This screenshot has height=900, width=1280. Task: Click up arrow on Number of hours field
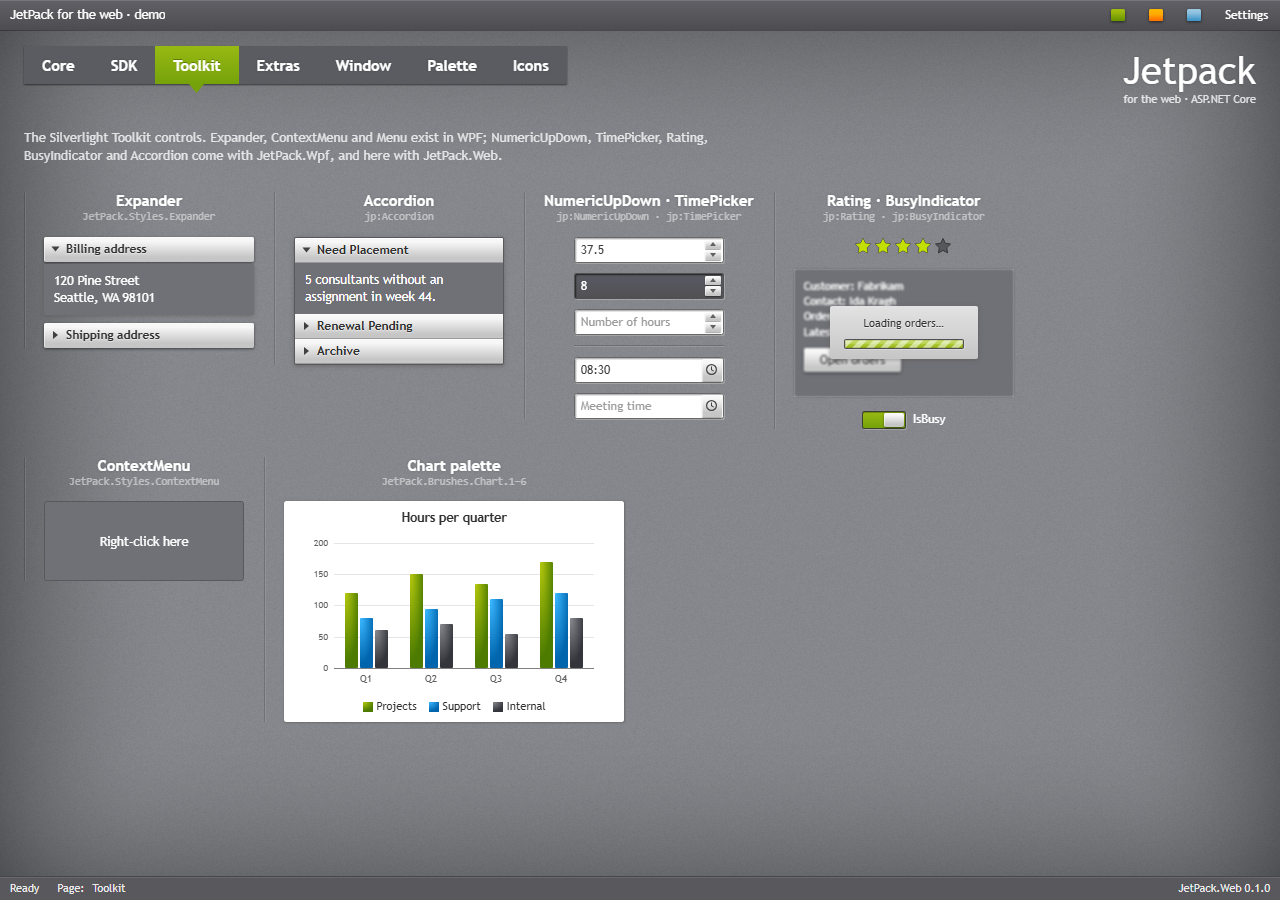coord(713,317)
